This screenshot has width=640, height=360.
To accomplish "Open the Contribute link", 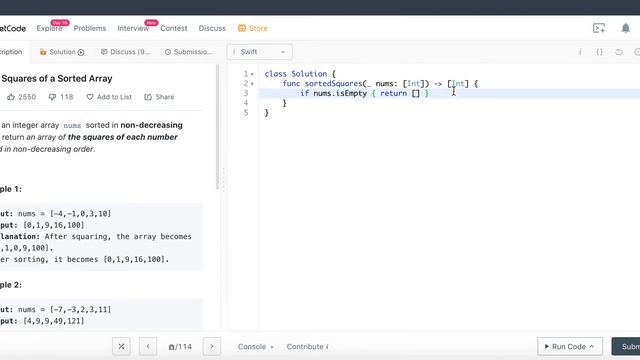I will [307, 347].
